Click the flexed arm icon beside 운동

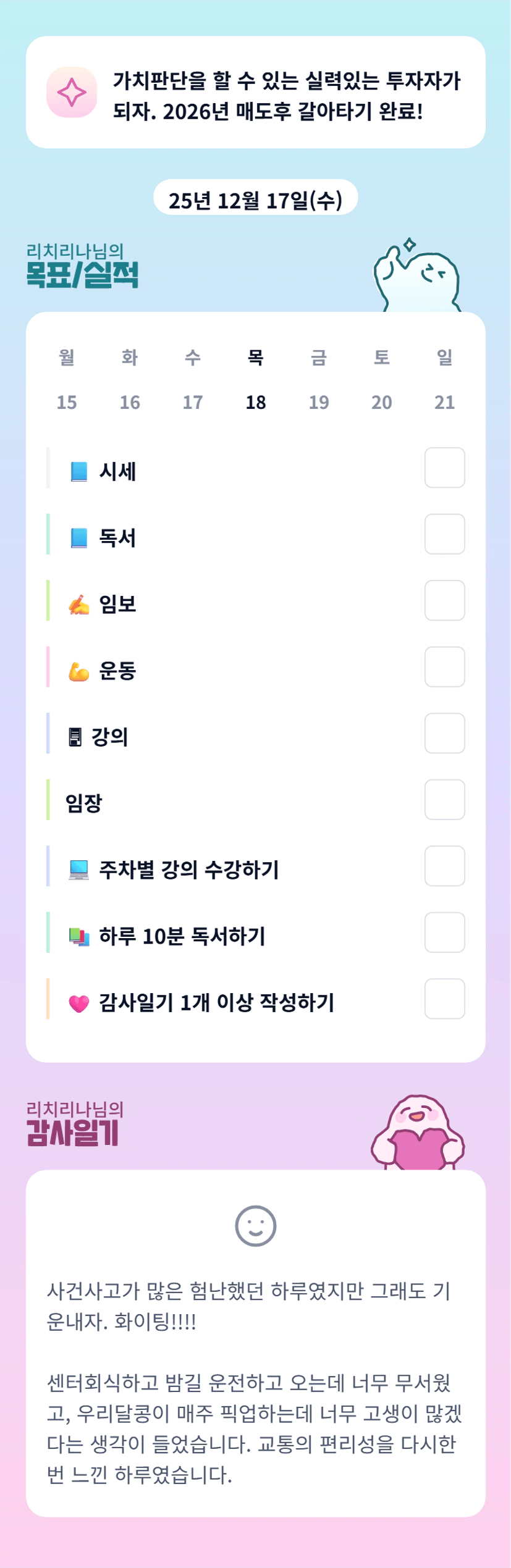78,671
